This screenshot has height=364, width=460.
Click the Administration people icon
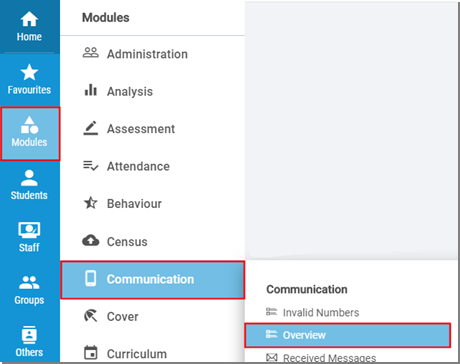pos(91,53)
